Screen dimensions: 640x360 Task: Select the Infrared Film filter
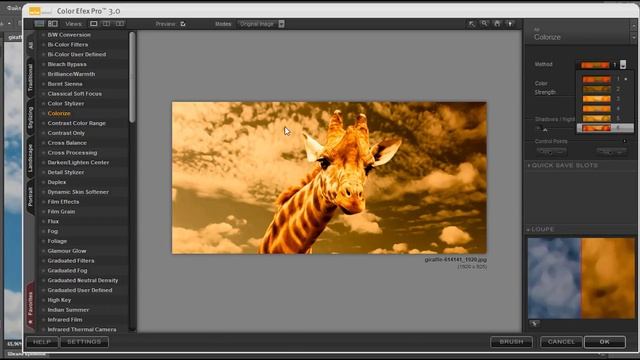click(x=65, y=320)
